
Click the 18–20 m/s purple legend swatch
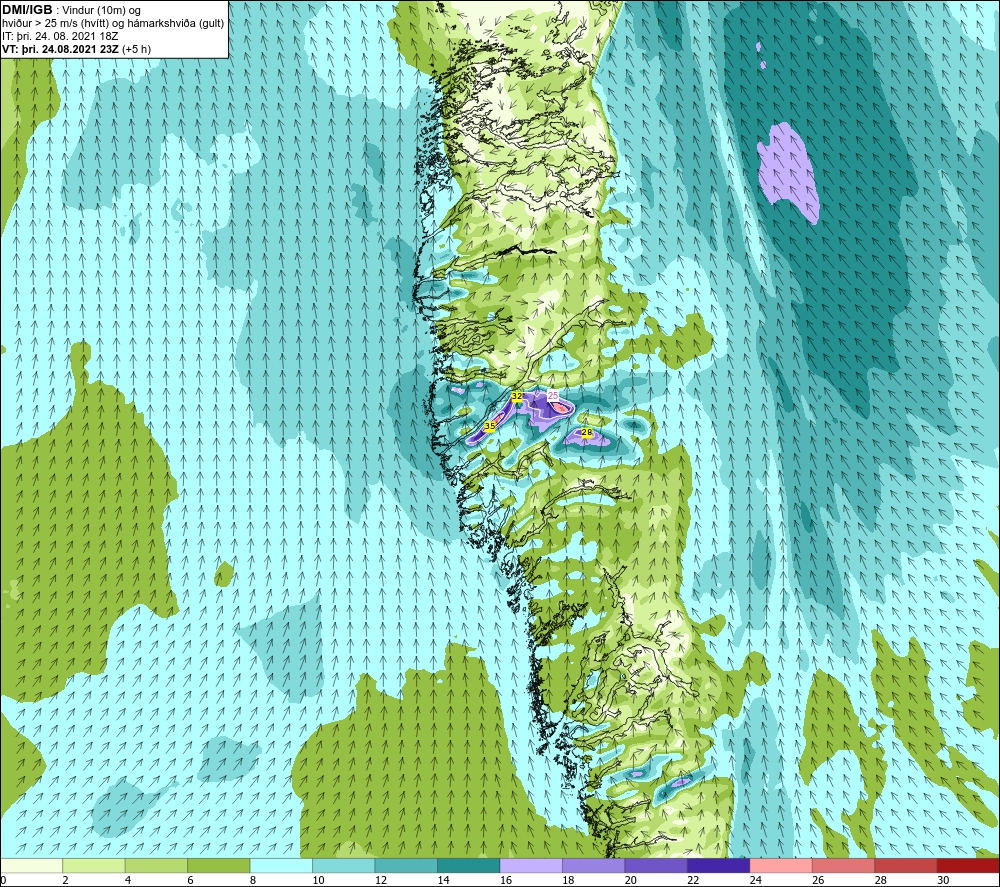click(594, 865)
